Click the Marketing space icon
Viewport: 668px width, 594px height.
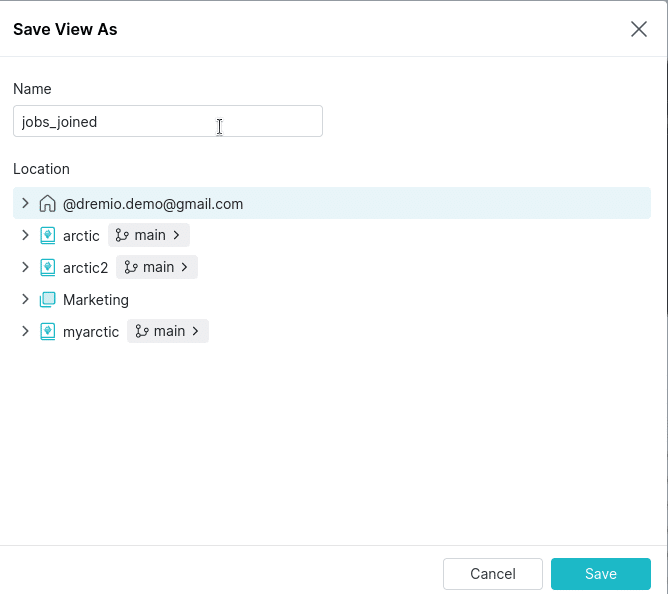click(x=47, y=300)
